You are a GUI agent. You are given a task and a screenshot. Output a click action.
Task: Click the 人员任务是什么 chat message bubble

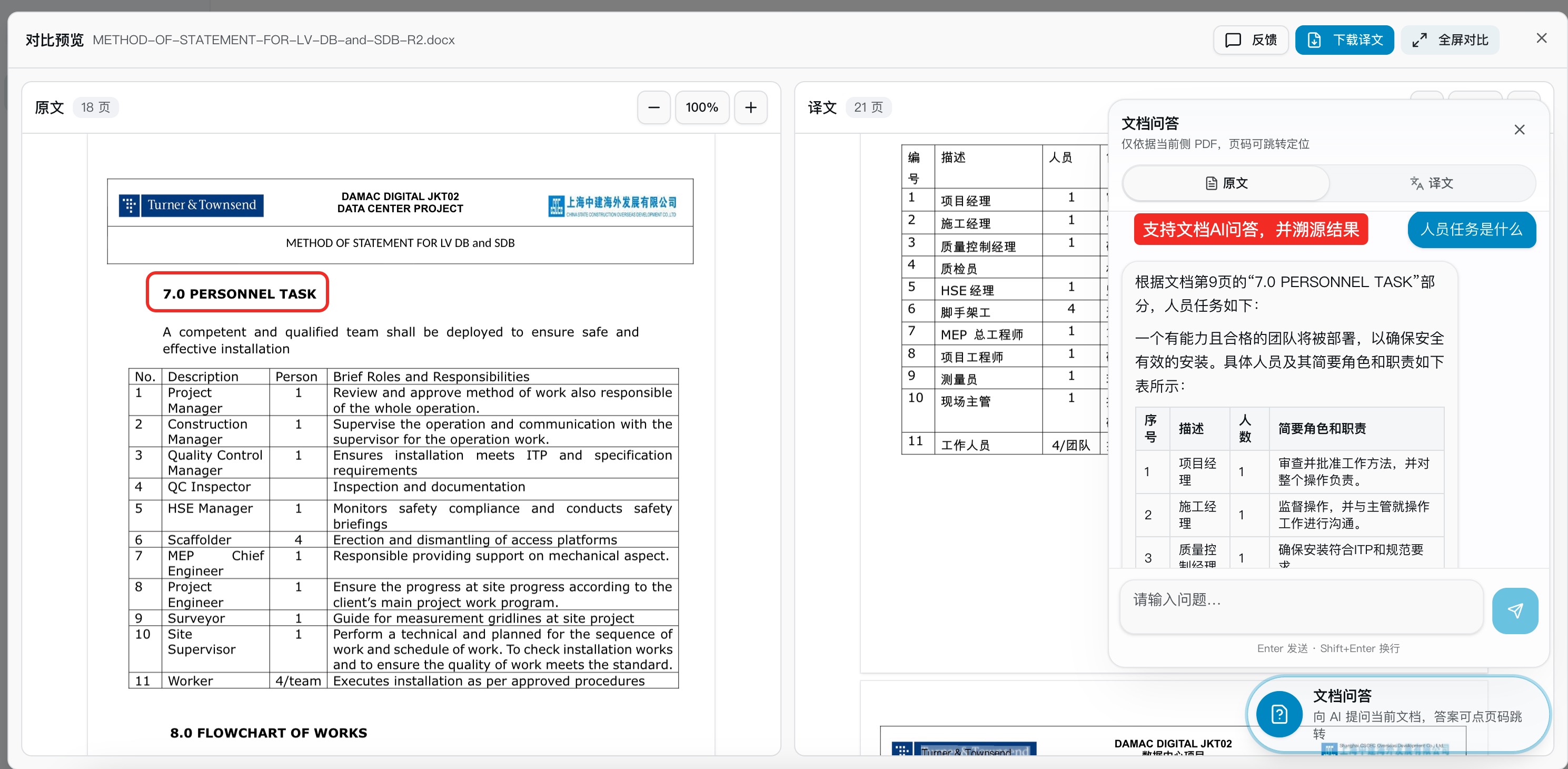pos(1471,230)
